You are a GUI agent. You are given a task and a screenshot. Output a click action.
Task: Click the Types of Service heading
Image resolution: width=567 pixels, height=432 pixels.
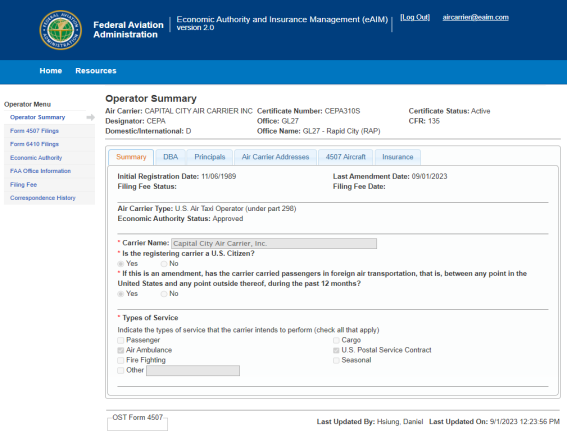150,318
